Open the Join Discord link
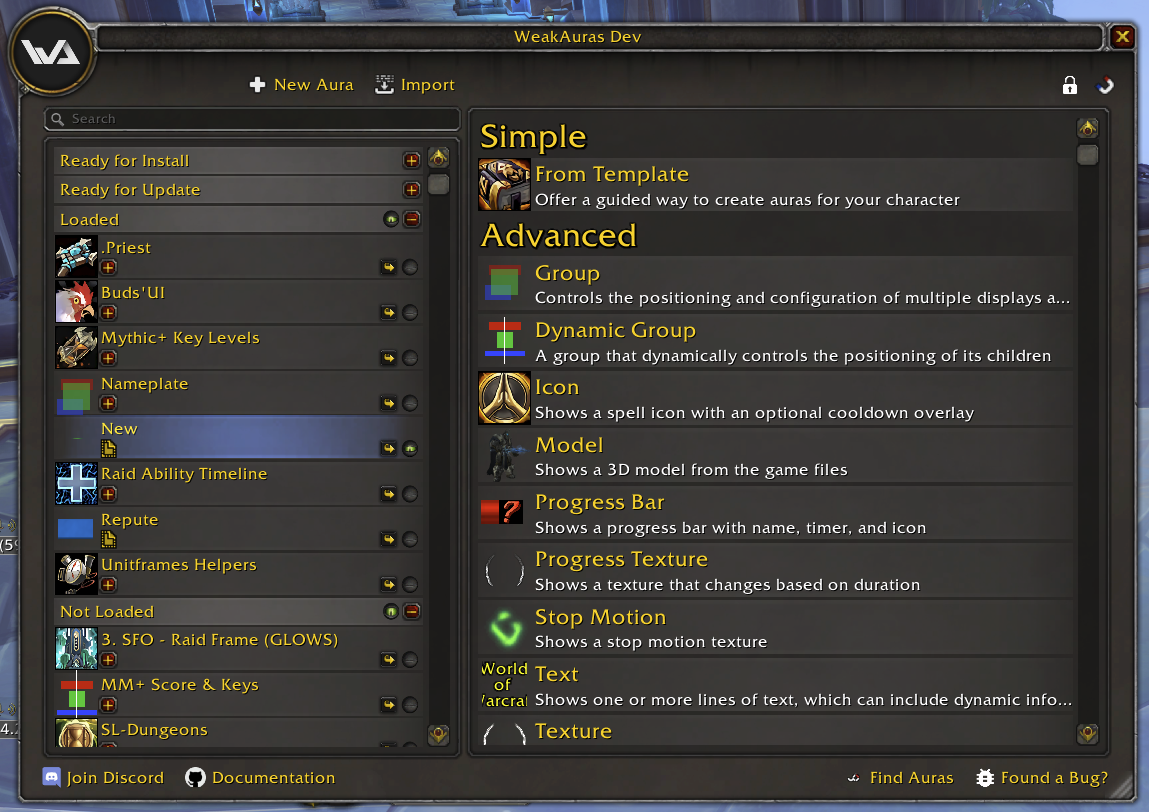 [103, 778]
